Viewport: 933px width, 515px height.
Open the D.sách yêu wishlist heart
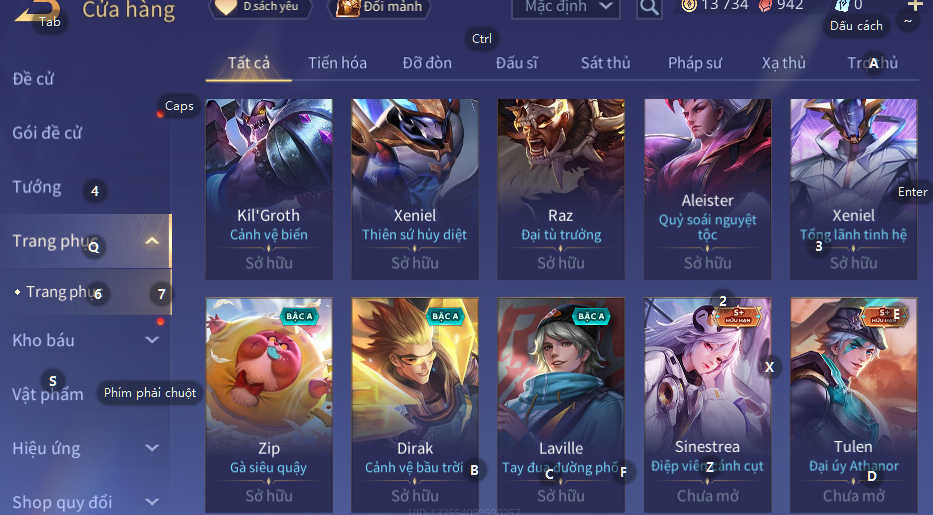coord(226,7)
